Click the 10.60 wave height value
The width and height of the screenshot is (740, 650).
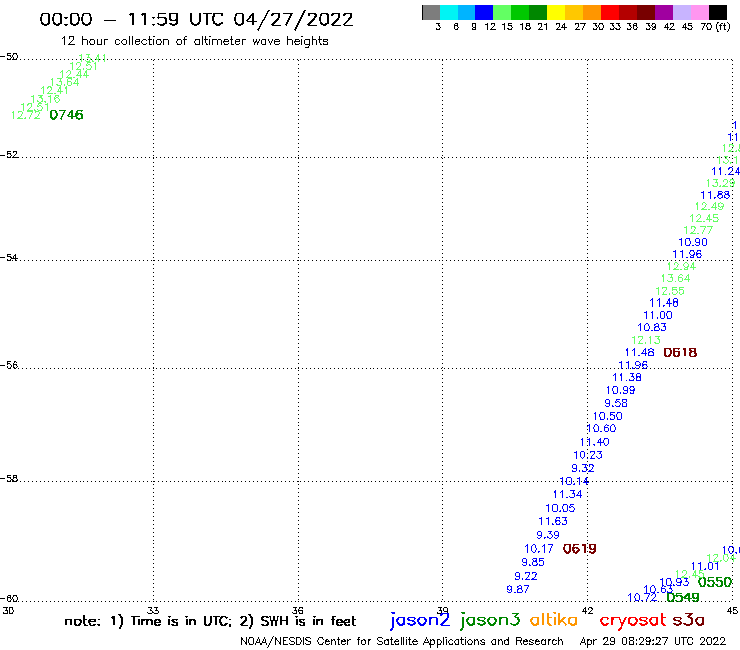[601, 429]
